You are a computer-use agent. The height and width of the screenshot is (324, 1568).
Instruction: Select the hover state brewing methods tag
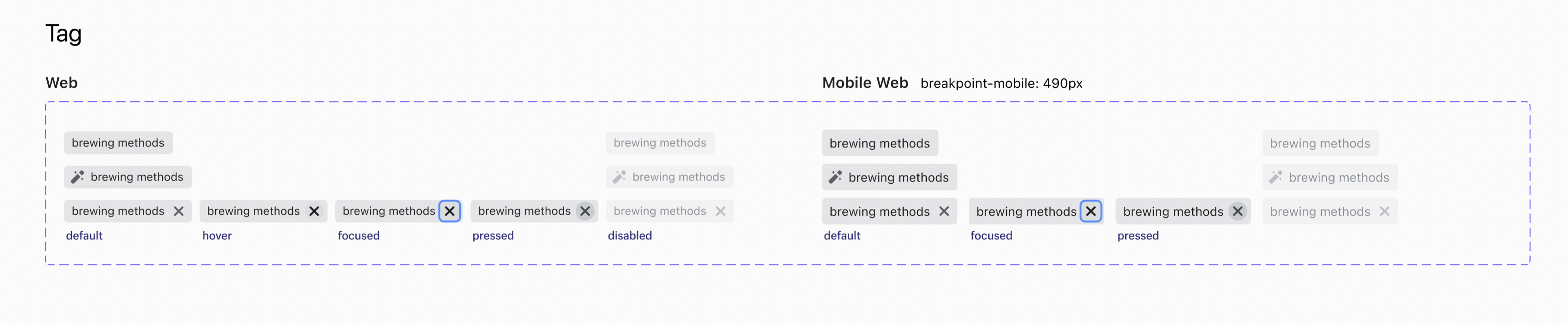[253, 211]
